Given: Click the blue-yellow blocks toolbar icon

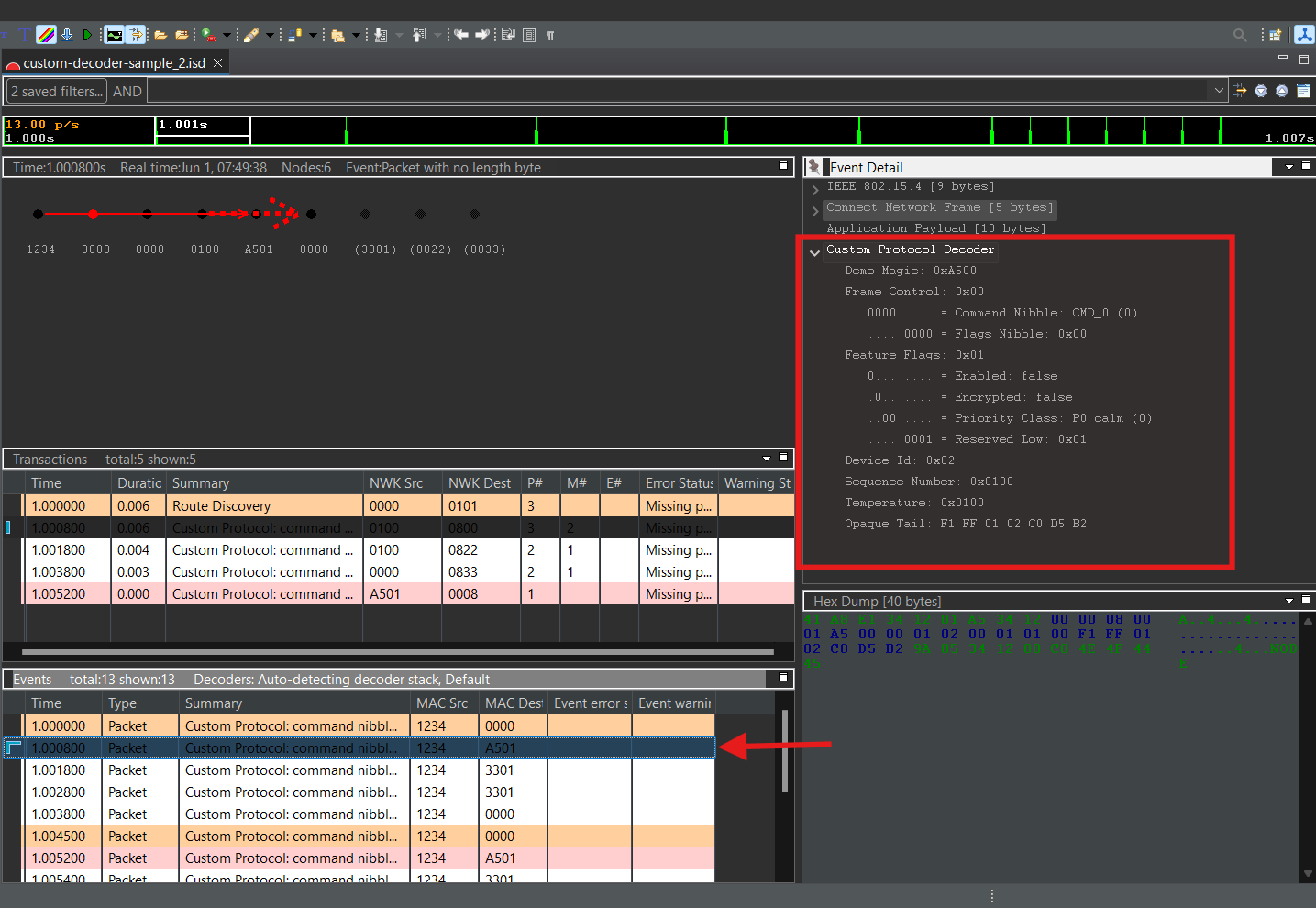Looking at the screenshot, I should [295, 35].
